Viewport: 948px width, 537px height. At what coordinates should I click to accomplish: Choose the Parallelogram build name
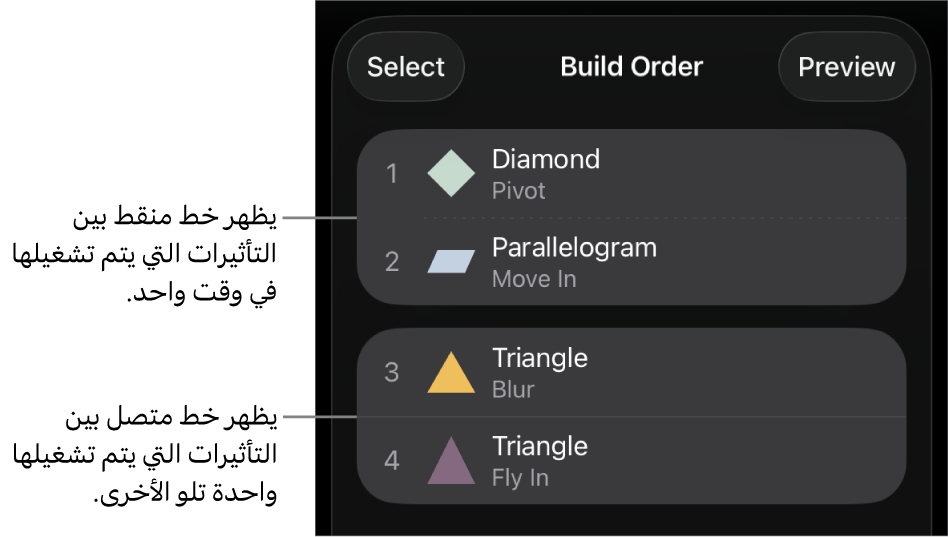click(574, 247)
